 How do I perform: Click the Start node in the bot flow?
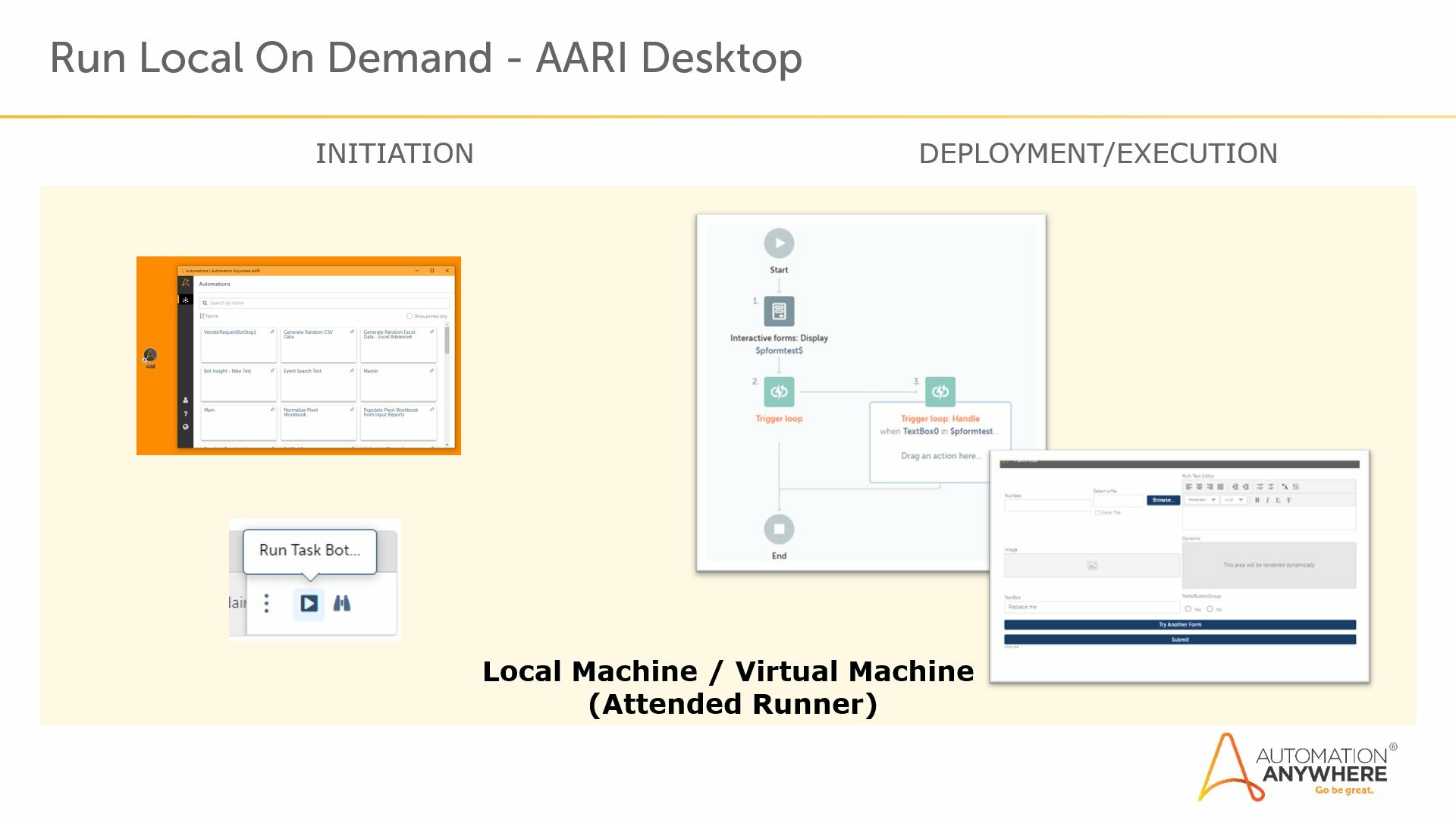779,244
